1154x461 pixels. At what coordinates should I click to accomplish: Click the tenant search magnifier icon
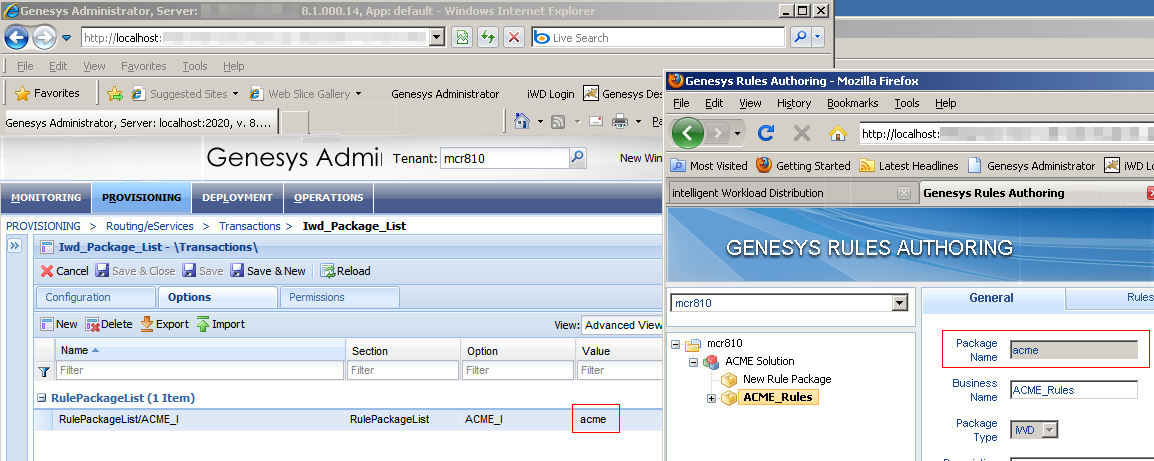point(577,158)
